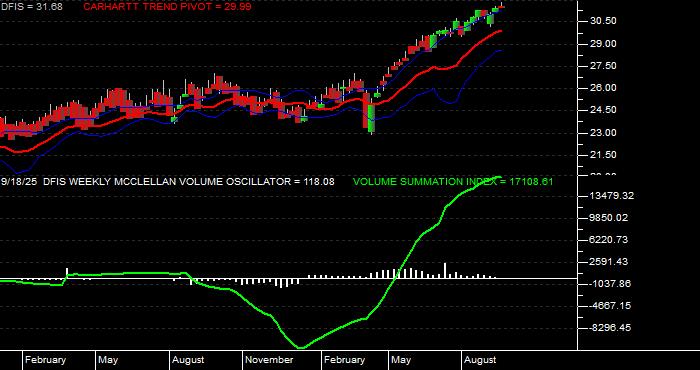This screenshot has width=700, height=370.
Task: Click the 9/18/25 date label
Action: (x=19, y=182)
